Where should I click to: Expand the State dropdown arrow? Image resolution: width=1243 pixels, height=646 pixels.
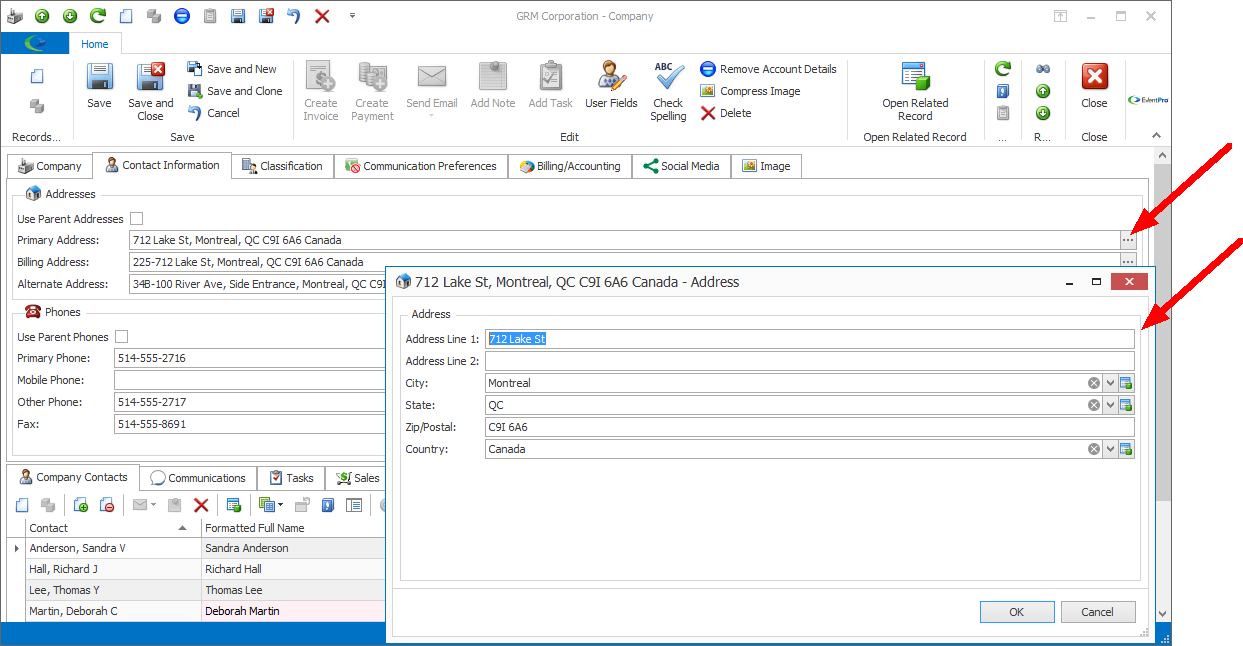[1110, 405]
